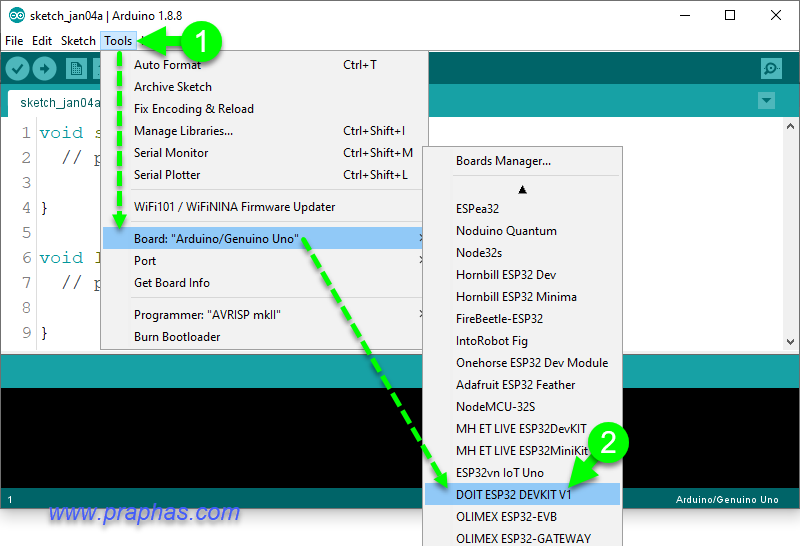Select Hornbill ESP32 Minima board
The height and width of the screenshot is (546, 800).
click(x=522, y=296)
